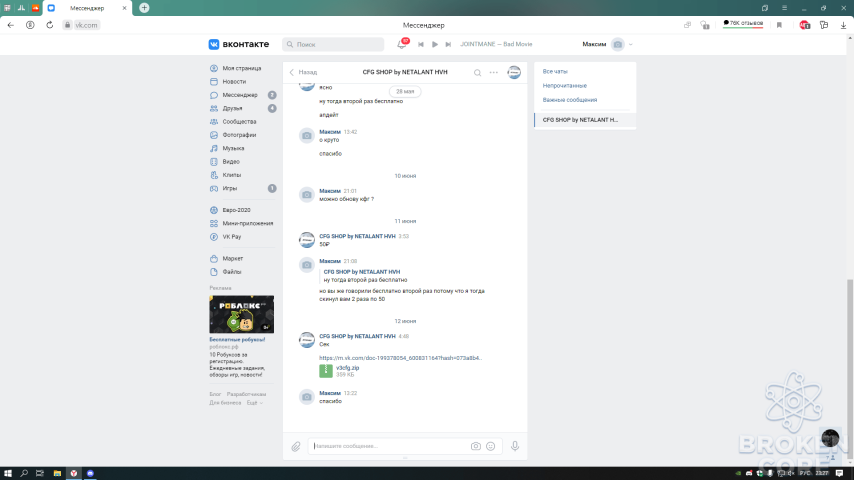Select the Все чаты filter
This screenshot has height=480, width=854.
tap(555, 71)
